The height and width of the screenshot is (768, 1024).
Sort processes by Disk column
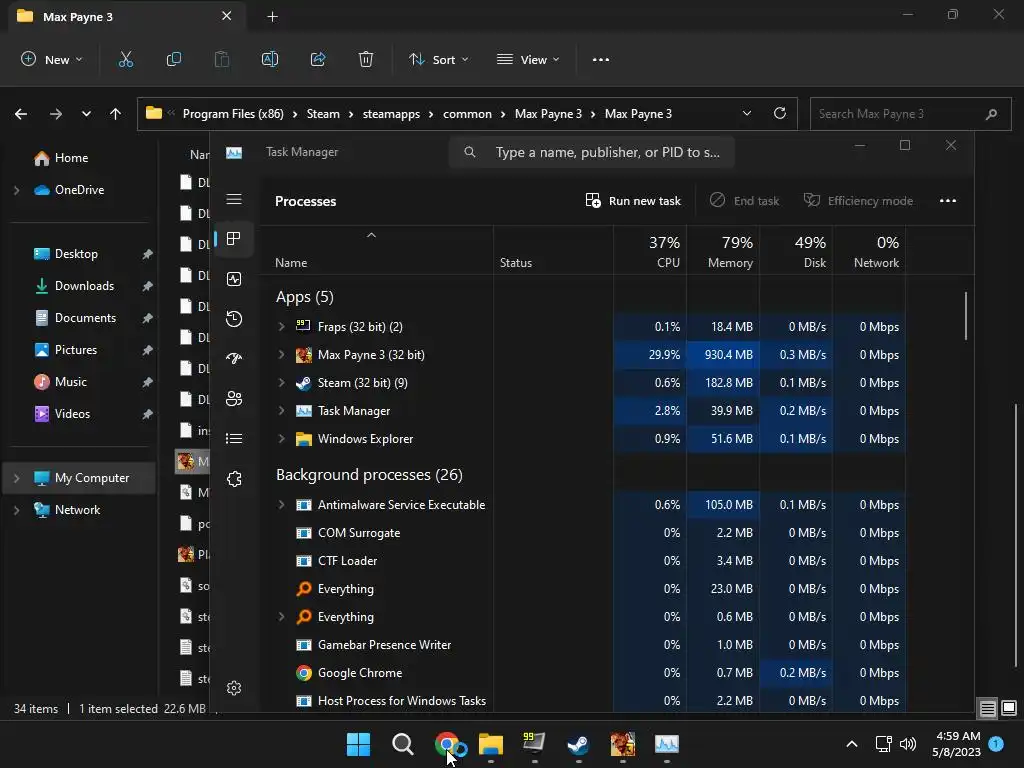coord(796,251)
